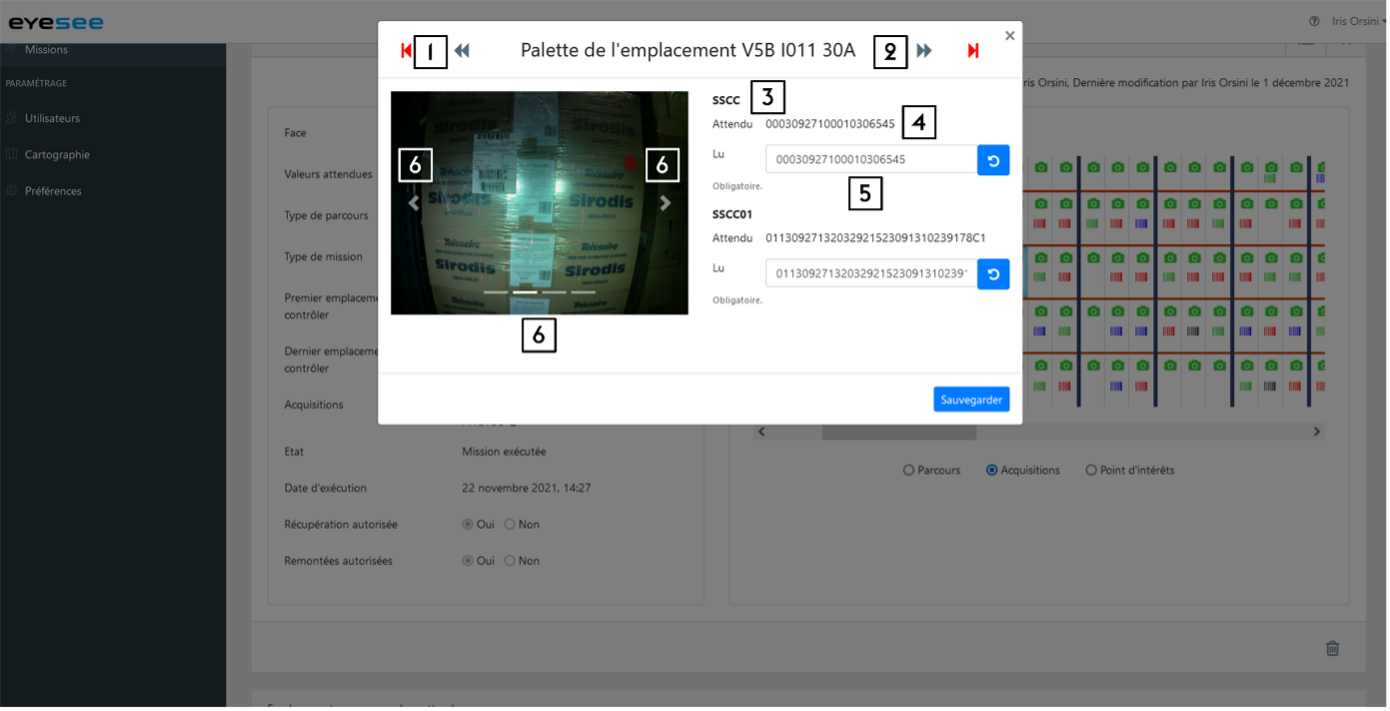1390x711 pixels.
Task: Click the dialog title 'Palette de l'emplacement V5B I011 30A'
Action: (x=688, y=50)
